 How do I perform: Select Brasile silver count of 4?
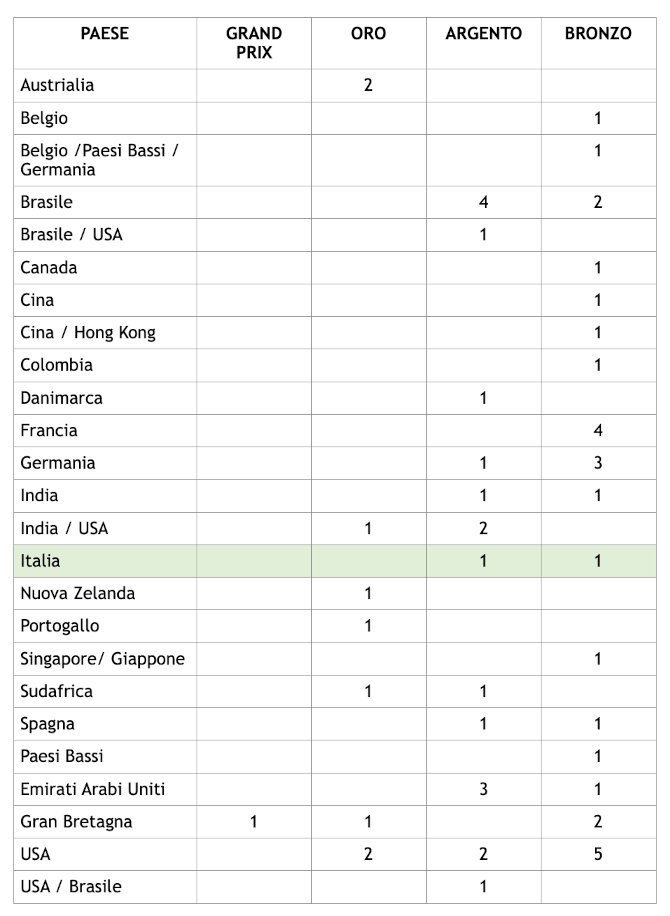pyautogui.click(x=483, y=202)
